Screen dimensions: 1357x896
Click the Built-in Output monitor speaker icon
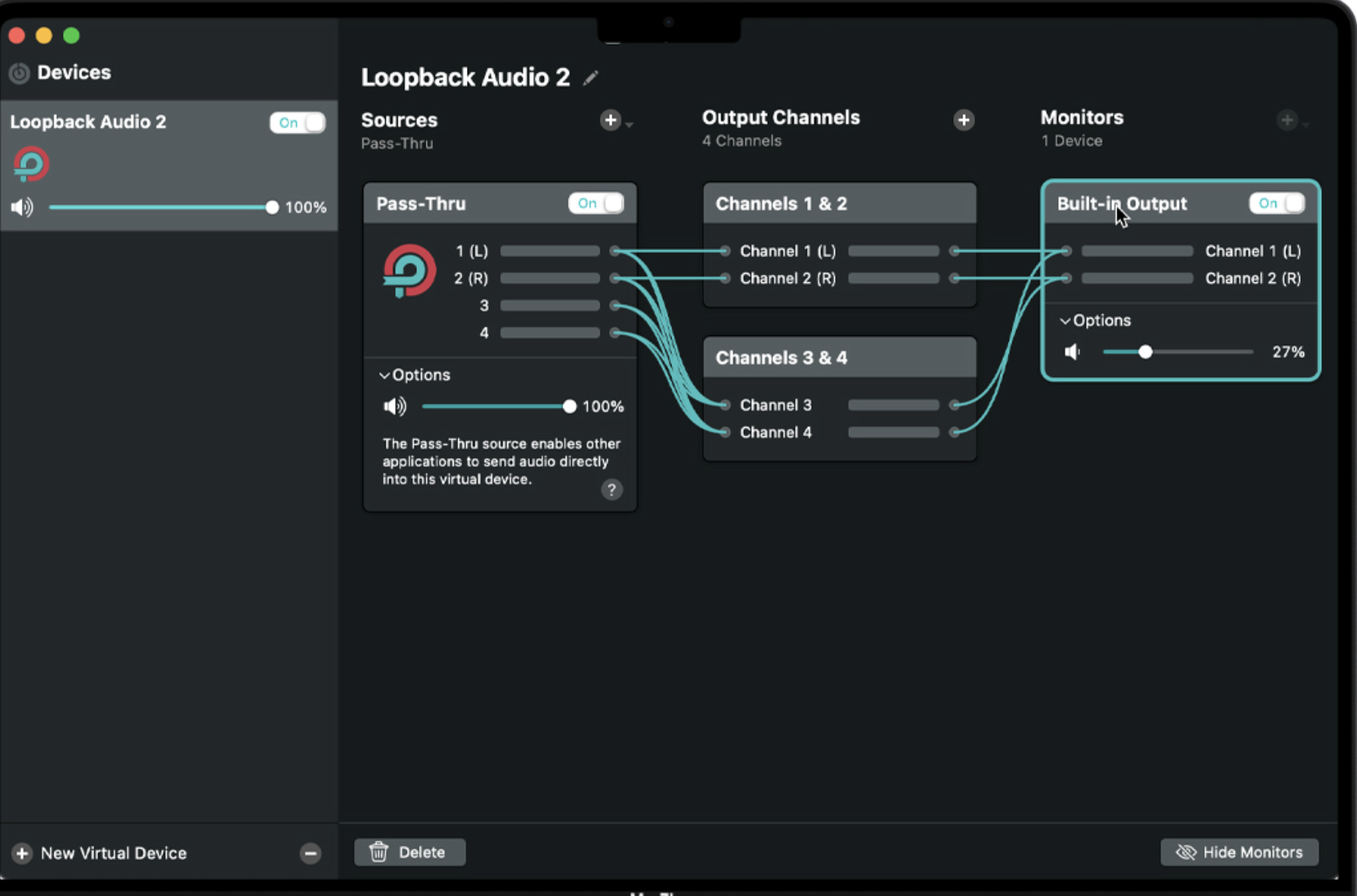[1073, 352]
